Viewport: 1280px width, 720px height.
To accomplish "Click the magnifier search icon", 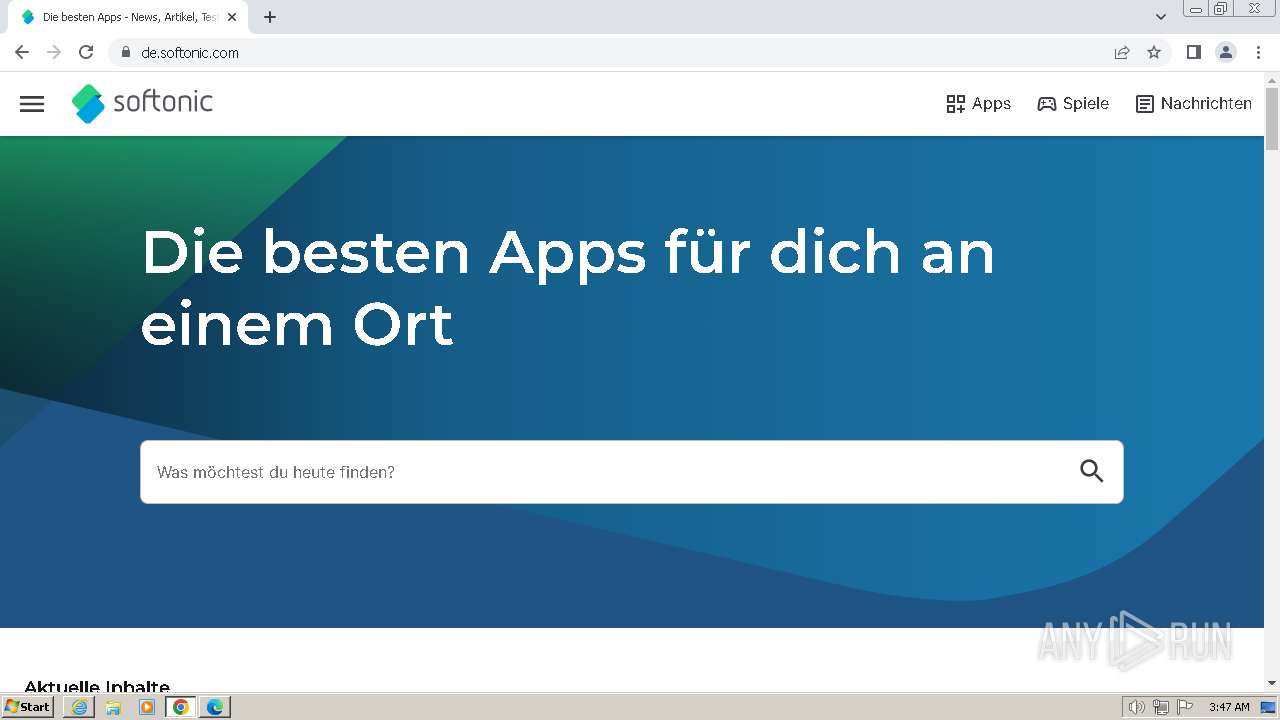I will [1092, 471].
